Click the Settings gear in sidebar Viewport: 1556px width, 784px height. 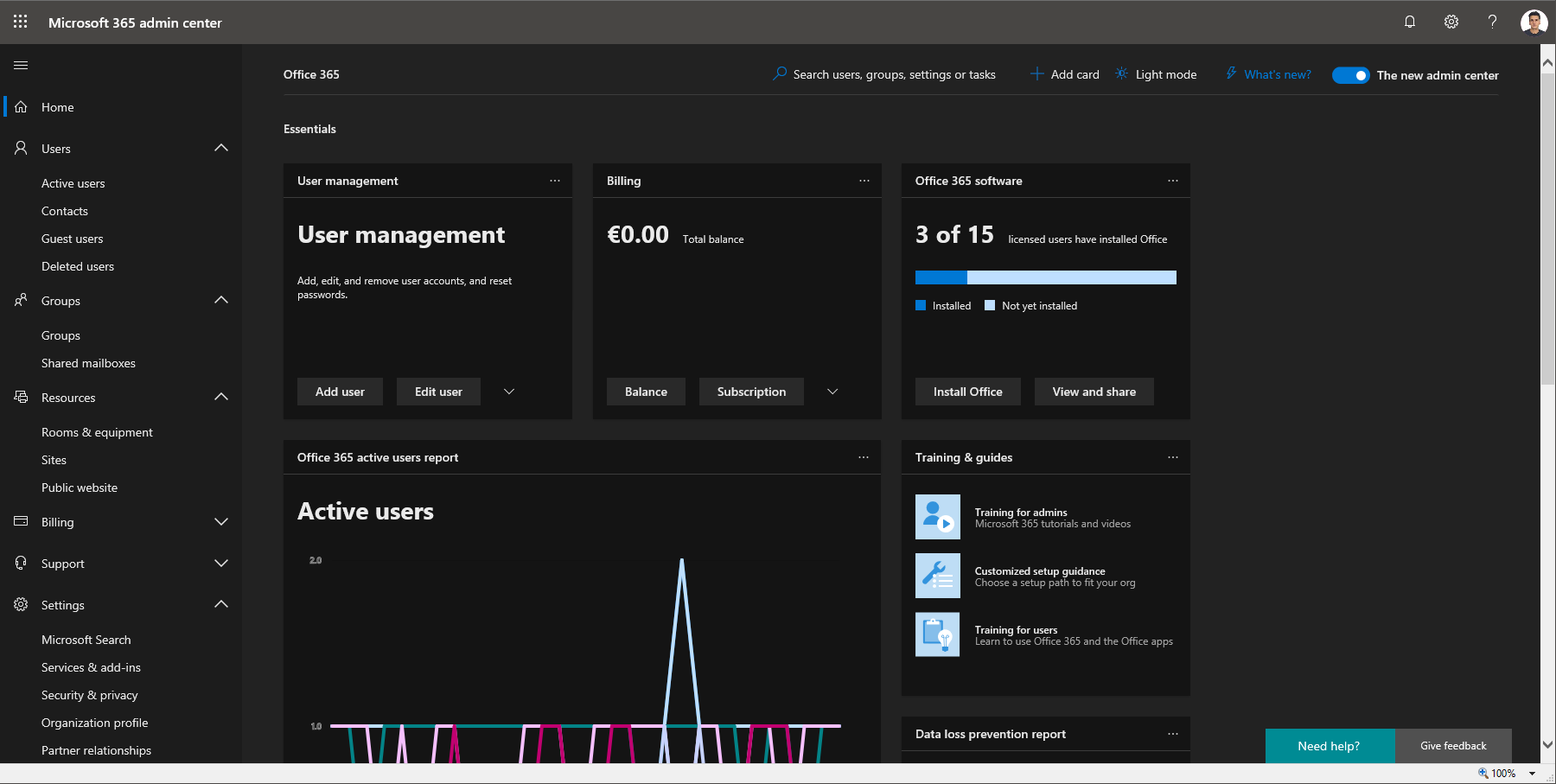21,604
